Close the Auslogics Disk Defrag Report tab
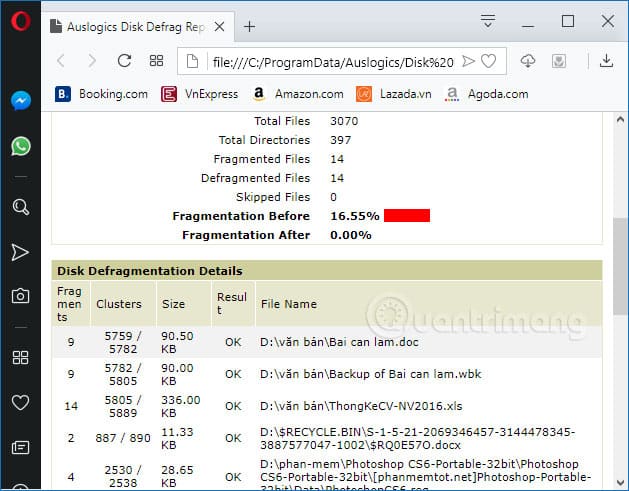Viewport: 629px width, 491px height. (219, 26)
